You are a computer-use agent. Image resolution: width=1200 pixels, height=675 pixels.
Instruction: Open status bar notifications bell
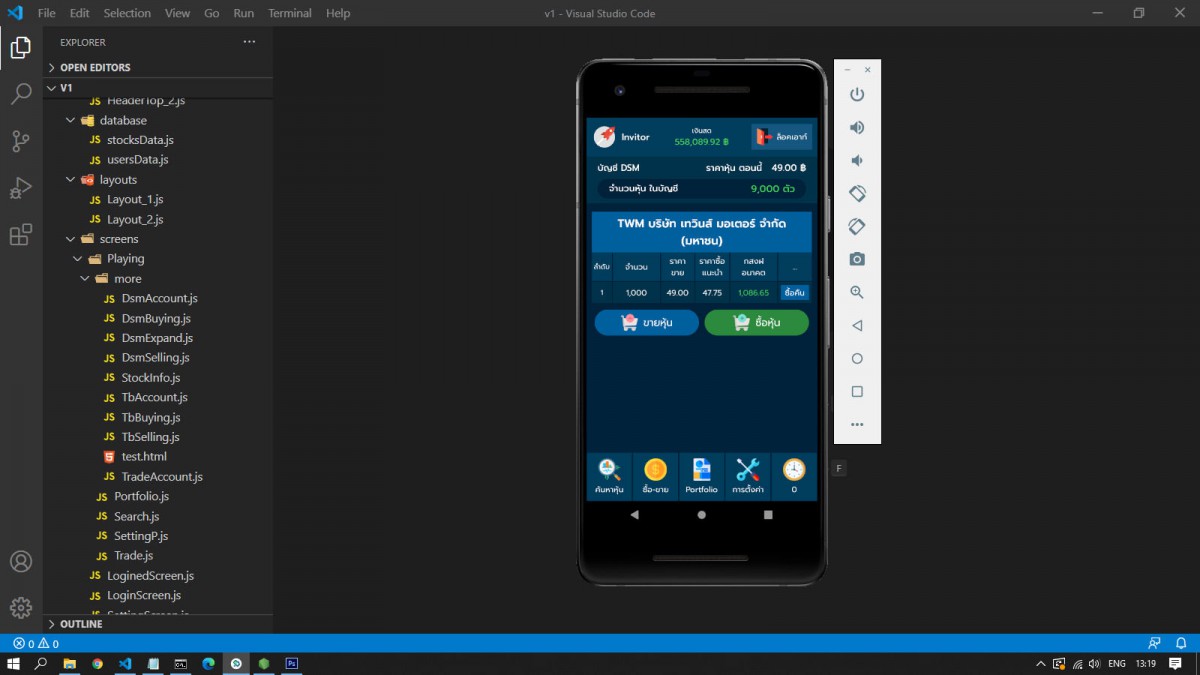(x=1181, y=644)
